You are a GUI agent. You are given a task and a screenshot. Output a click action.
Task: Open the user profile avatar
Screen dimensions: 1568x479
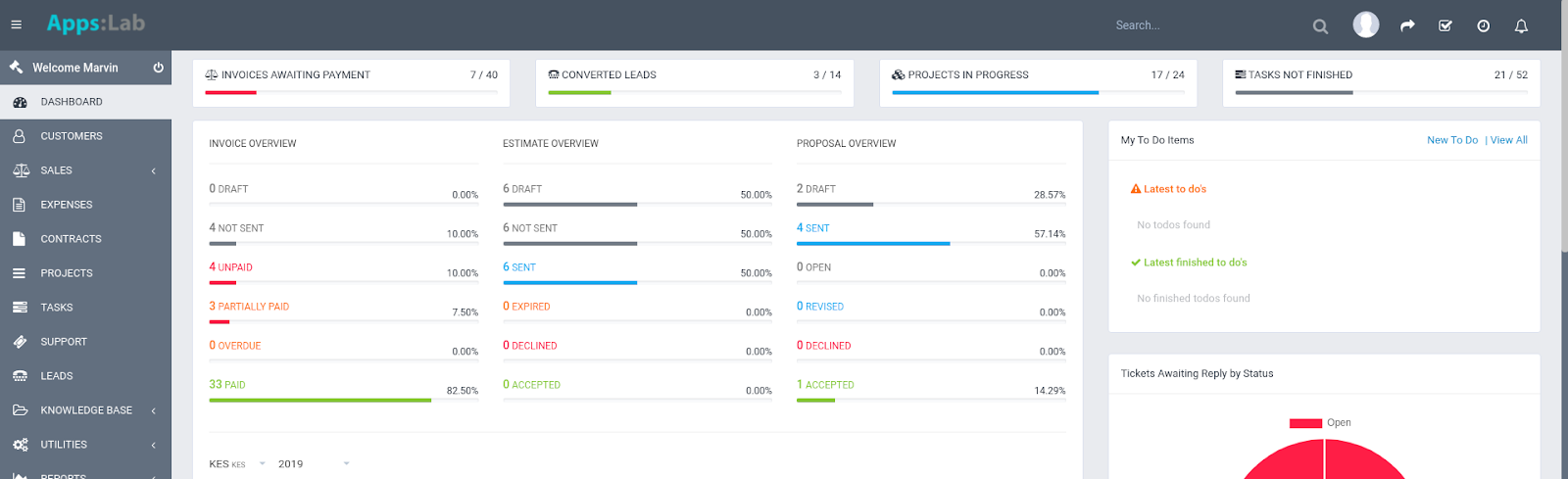[1366, 24]
